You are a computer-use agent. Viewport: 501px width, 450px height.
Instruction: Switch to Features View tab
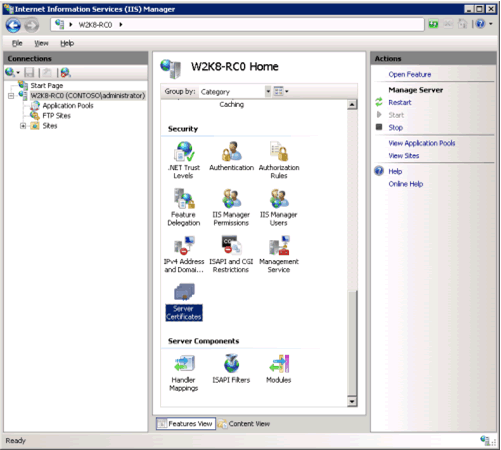tap(186, 424)
